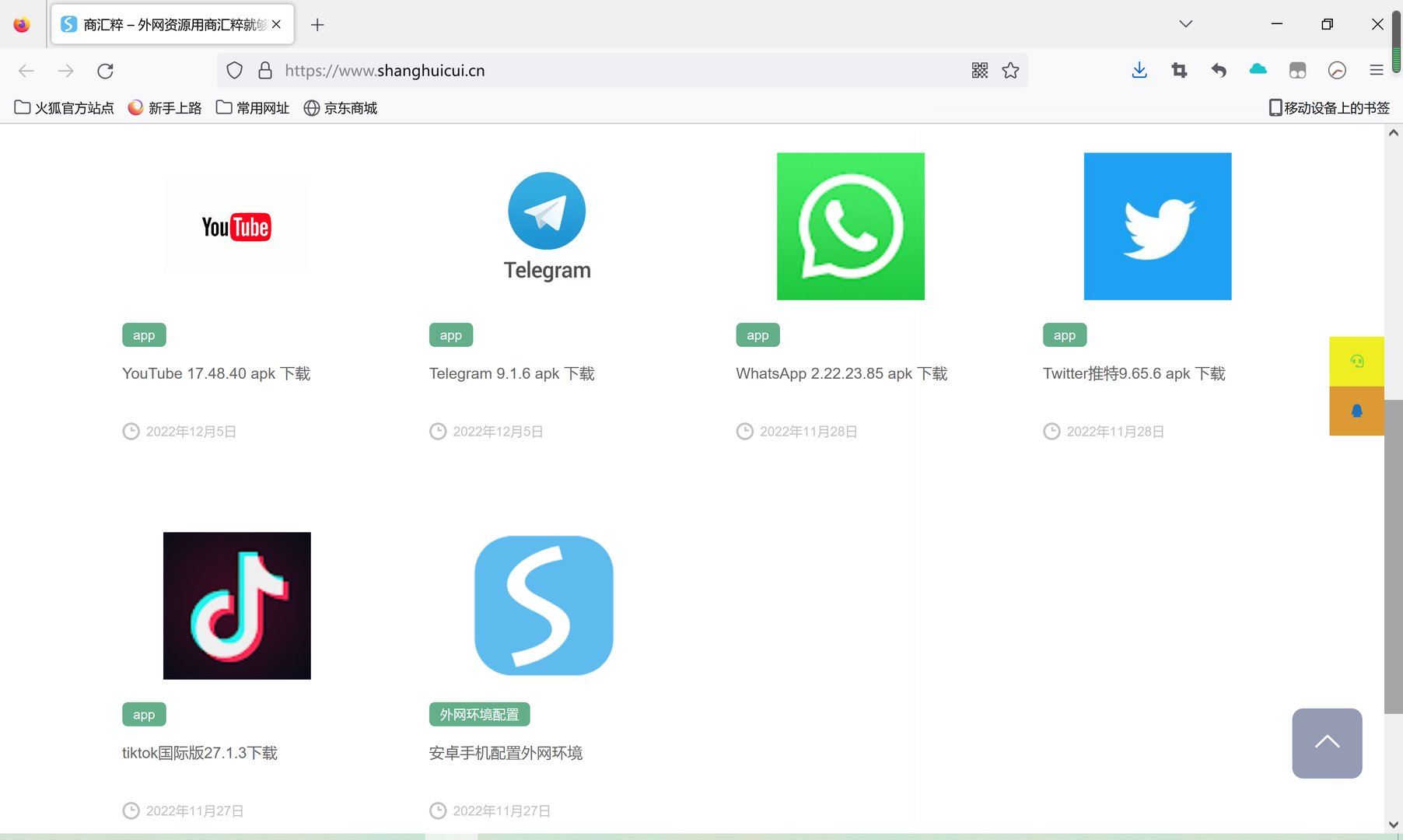Viewport: 1403px width, 840px height.
Task: Open the customer service headset widget
Action: [1356, 360]
